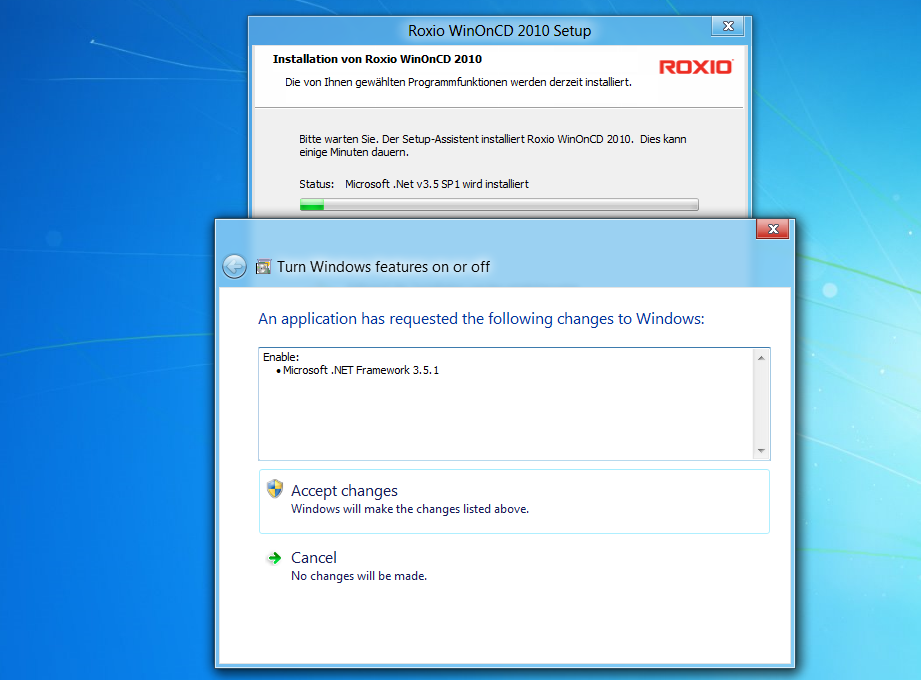Click the Roxio WinOnCD 2010 Setup title bar
921x680 pixels.
[x=499, y=31]
